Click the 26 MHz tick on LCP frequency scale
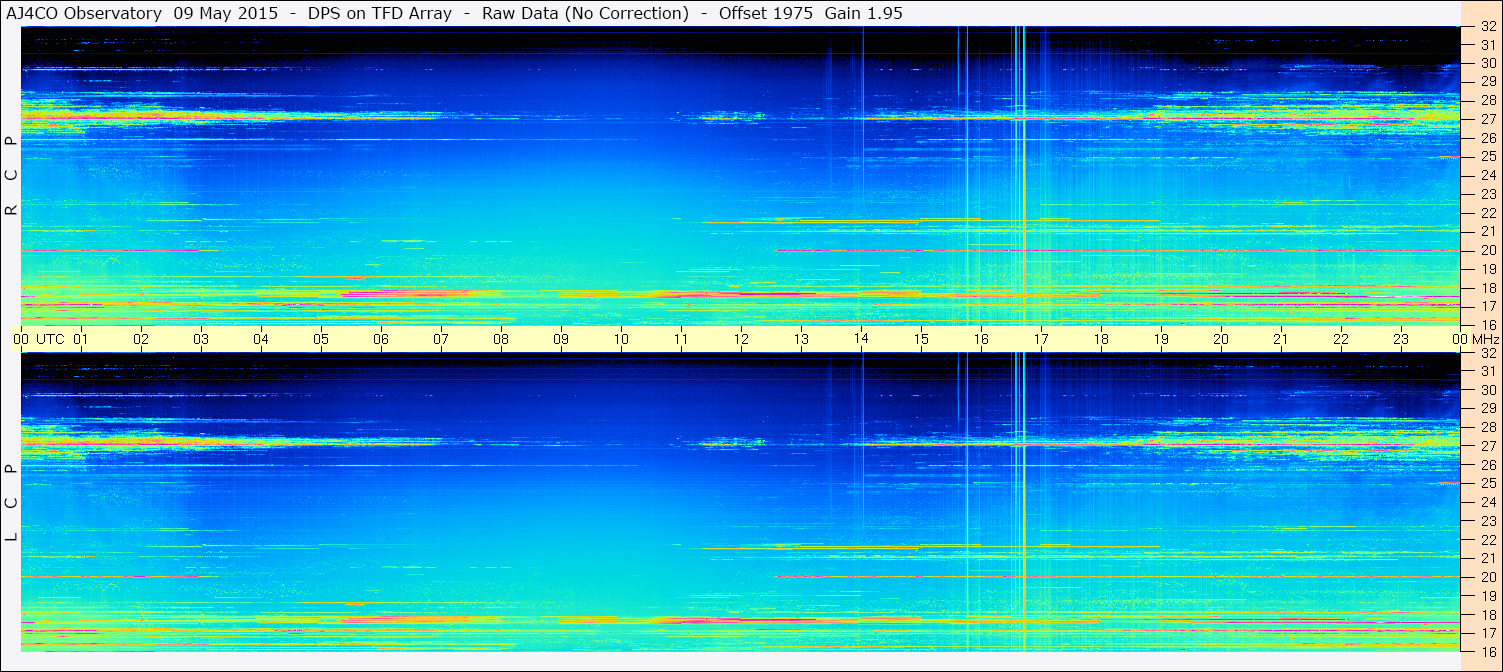 coord(1488,465)
